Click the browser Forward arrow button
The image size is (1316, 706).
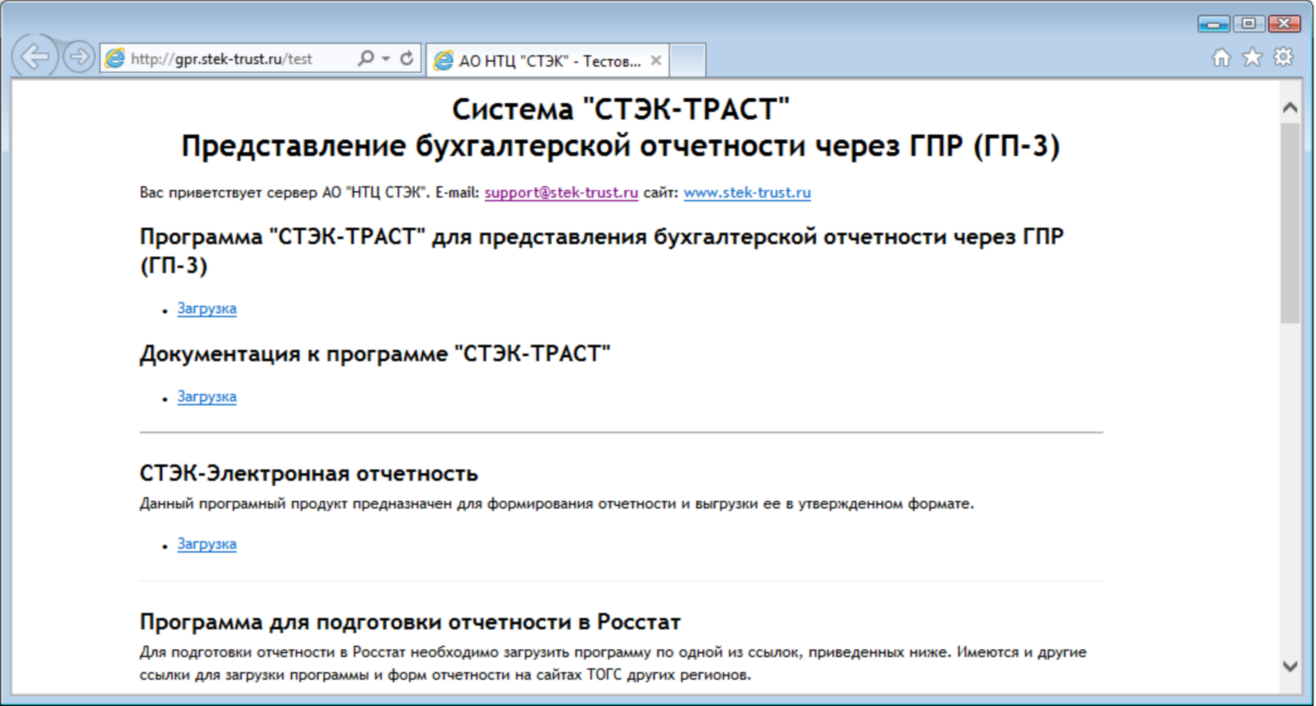click(x=78, y=58)
